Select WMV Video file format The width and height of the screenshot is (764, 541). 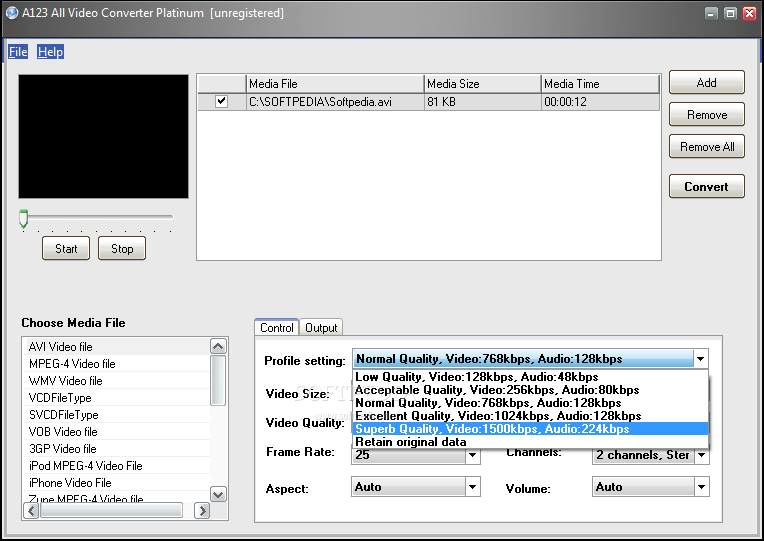[x=116, y=381]
